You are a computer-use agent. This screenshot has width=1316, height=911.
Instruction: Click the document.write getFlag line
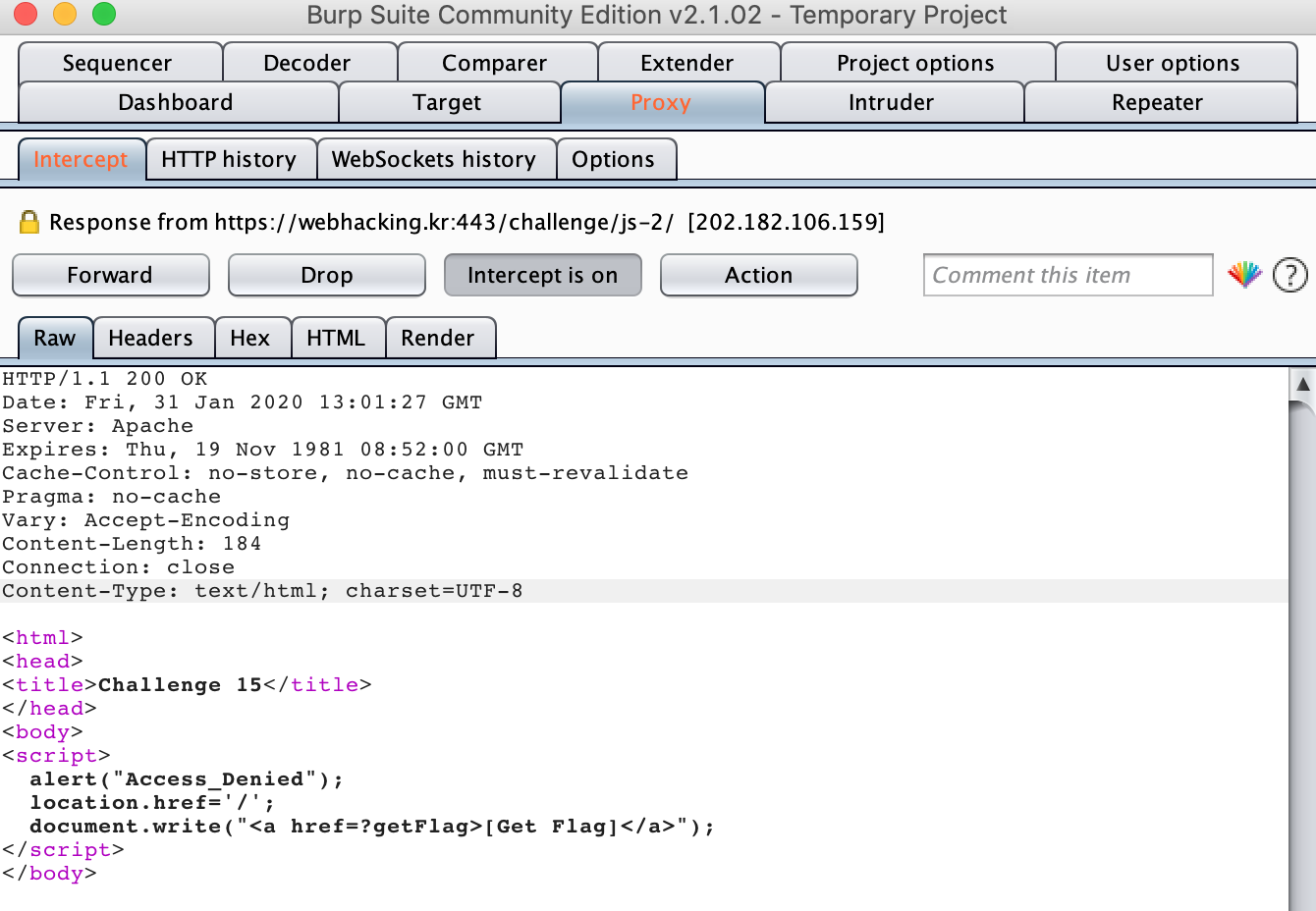point(372,826)
